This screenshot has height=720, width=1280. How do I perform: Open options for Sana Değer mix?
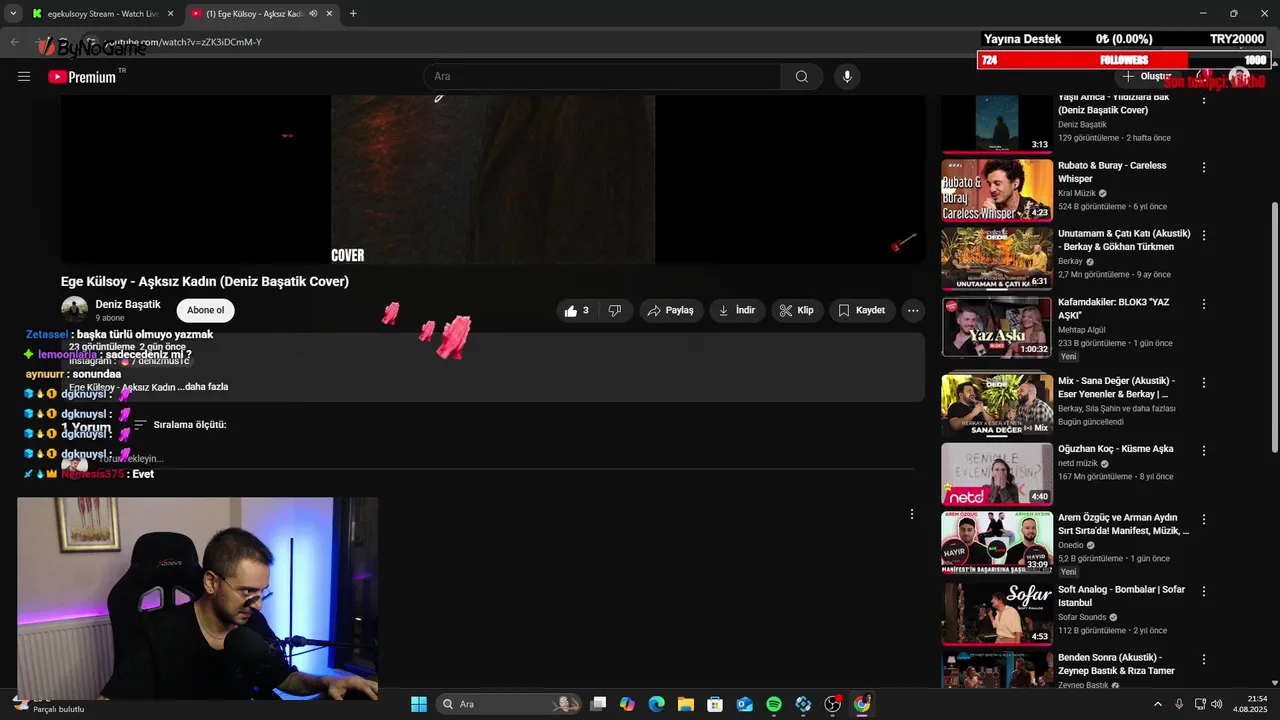[x=1204, y=383]
